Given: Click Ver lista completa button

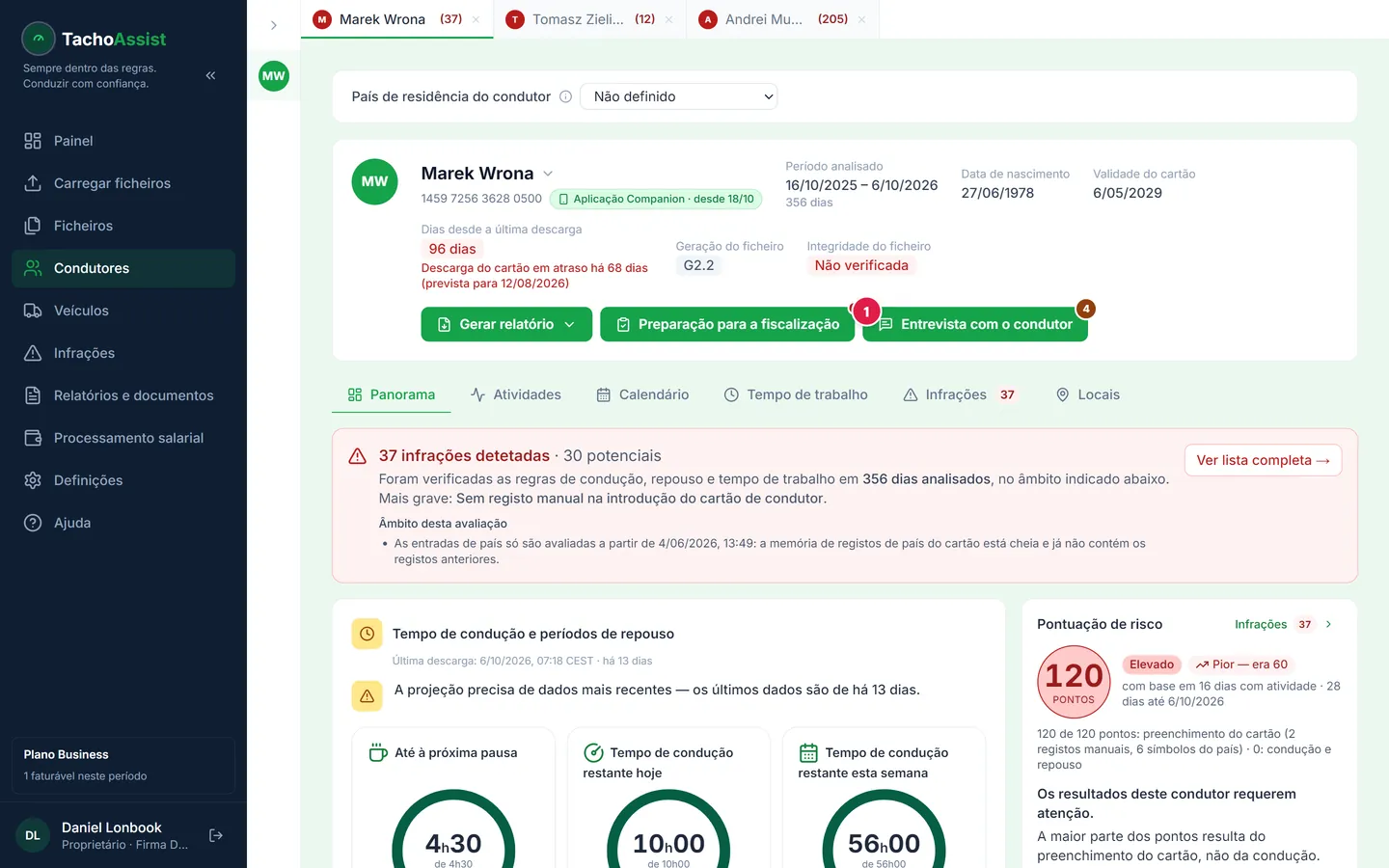Looking at the screenshot, I should click(x=1263, y=460).
